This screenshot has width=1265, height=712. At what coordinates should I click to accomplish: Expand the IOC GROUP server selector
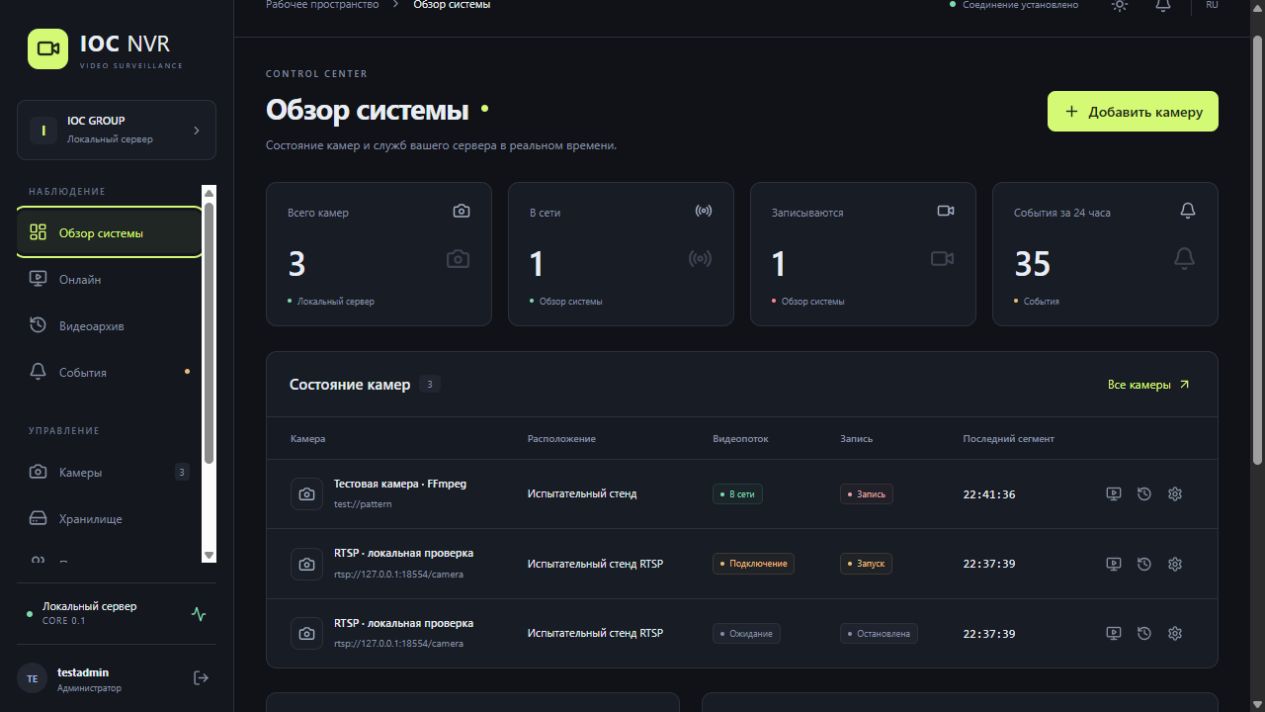(x=116, y=130)
